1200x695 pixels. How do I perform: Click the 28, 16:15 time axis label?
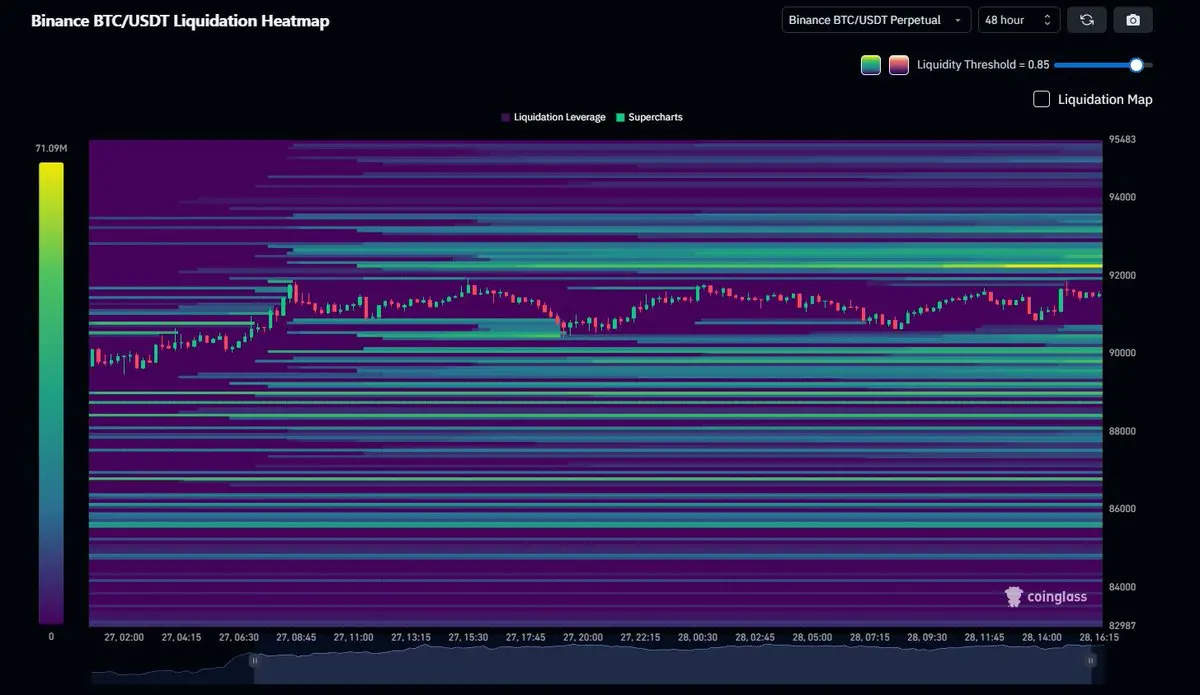pyautogui.click(x=1098, y=637)
